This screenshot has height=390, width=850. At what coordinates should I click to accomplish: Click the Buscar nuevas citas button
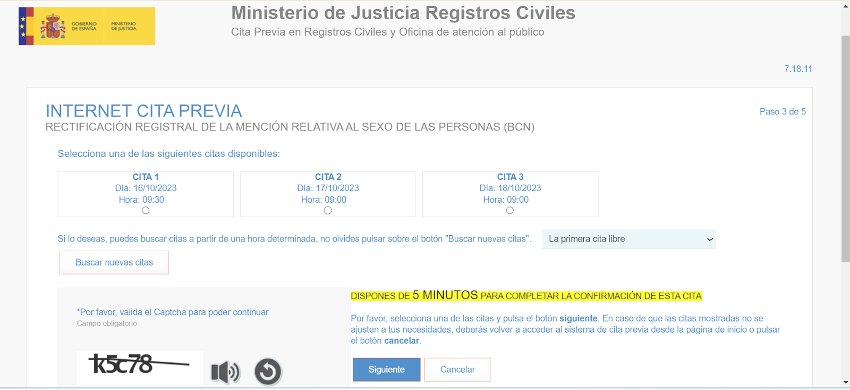click(x=114, y=262)
